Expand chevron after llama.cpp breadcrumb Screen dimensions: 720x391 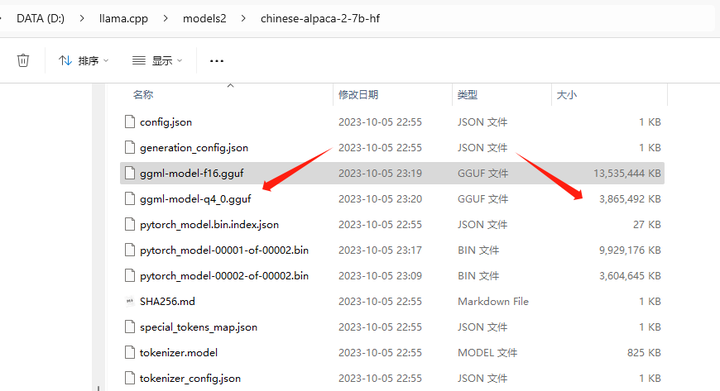165,18
